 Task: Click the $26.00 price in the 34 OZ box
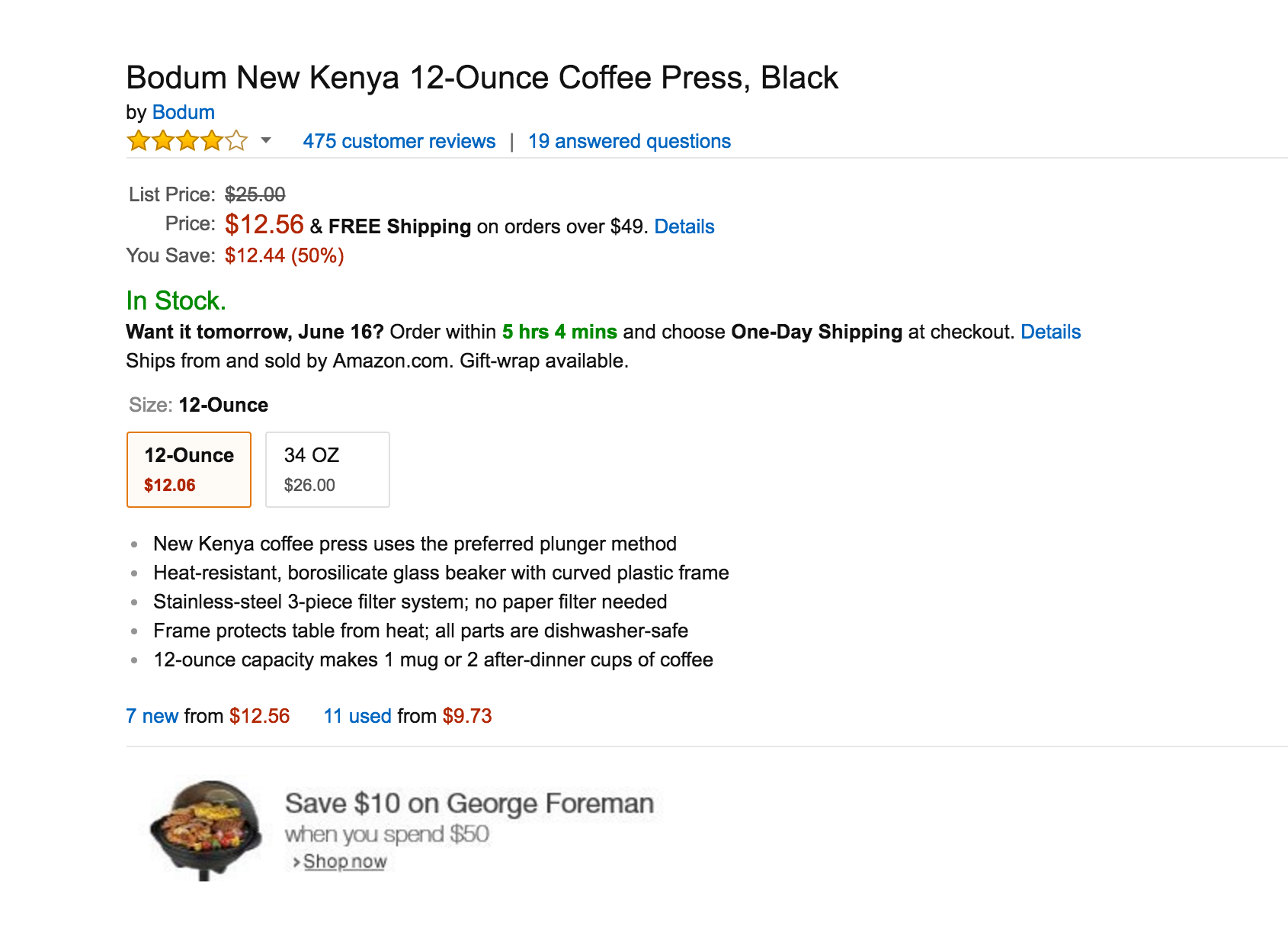pos(309,485)
